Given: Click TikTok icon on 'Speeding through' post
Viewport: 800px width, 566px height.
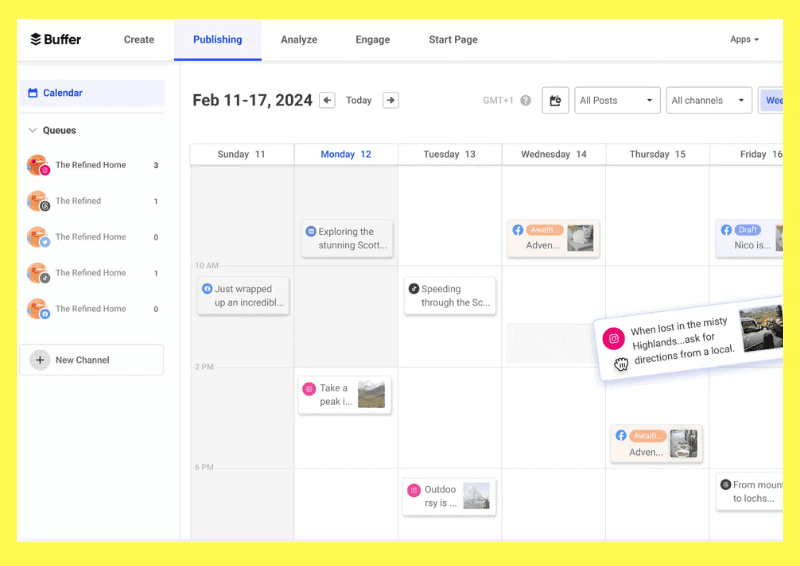Looking at the screenshot, I should pos(414,288).
